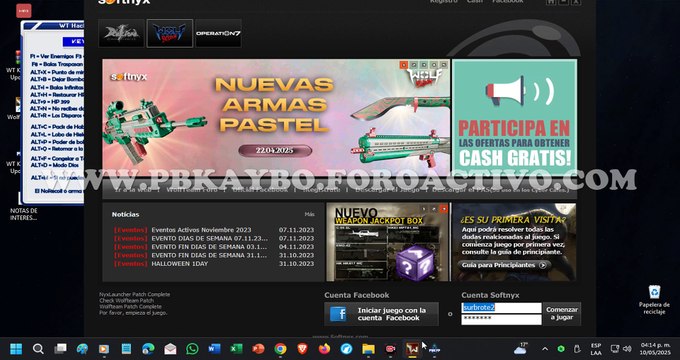Open the Weapon Jackpot Box promo image
The image size is (680, 360).
coord(387,242)
